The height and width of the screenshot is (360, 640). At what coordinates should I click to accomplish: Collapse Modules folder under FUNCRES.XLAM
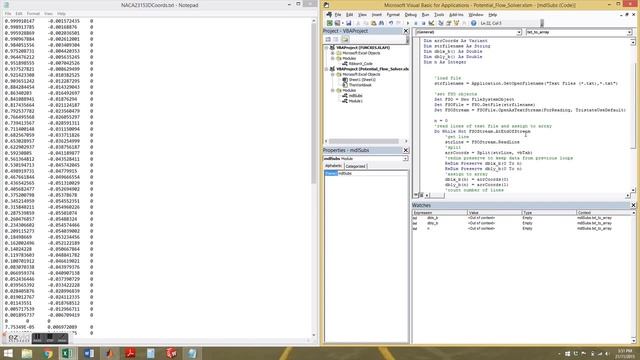point(333,58)
